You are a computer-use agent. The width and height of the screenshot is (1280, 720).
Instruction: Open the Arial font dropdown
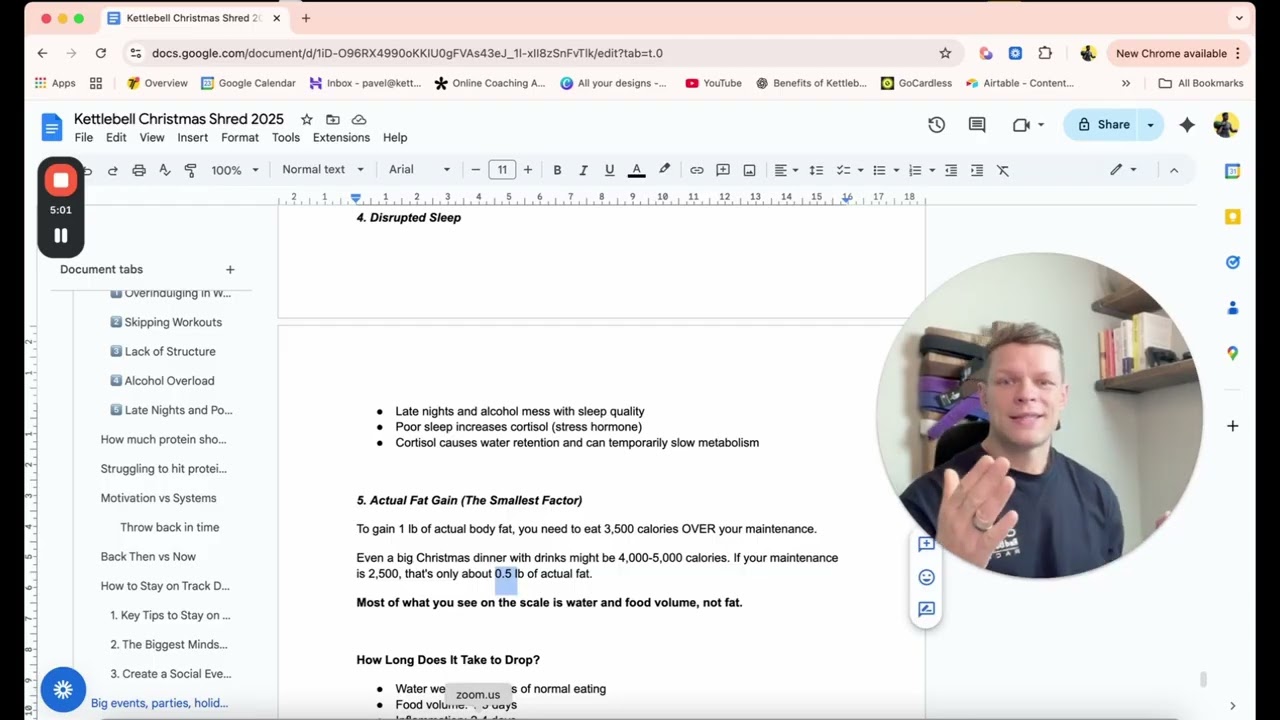click(419, 170)
